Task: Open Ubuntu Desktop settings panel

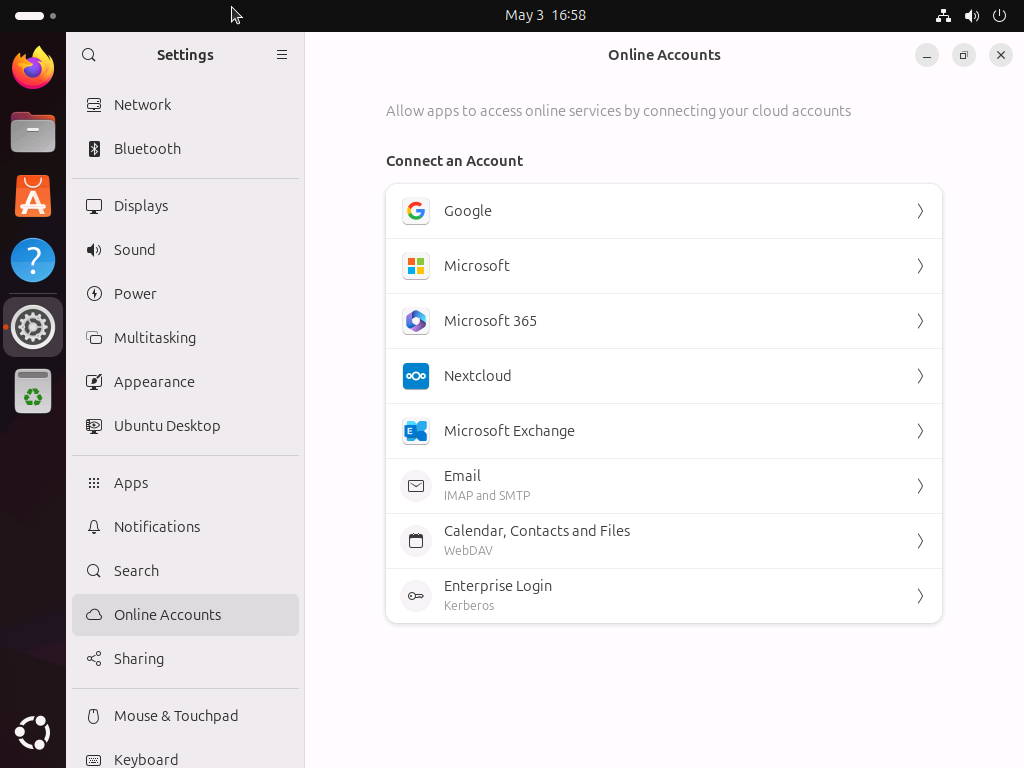Action: [x=185, y=426]
